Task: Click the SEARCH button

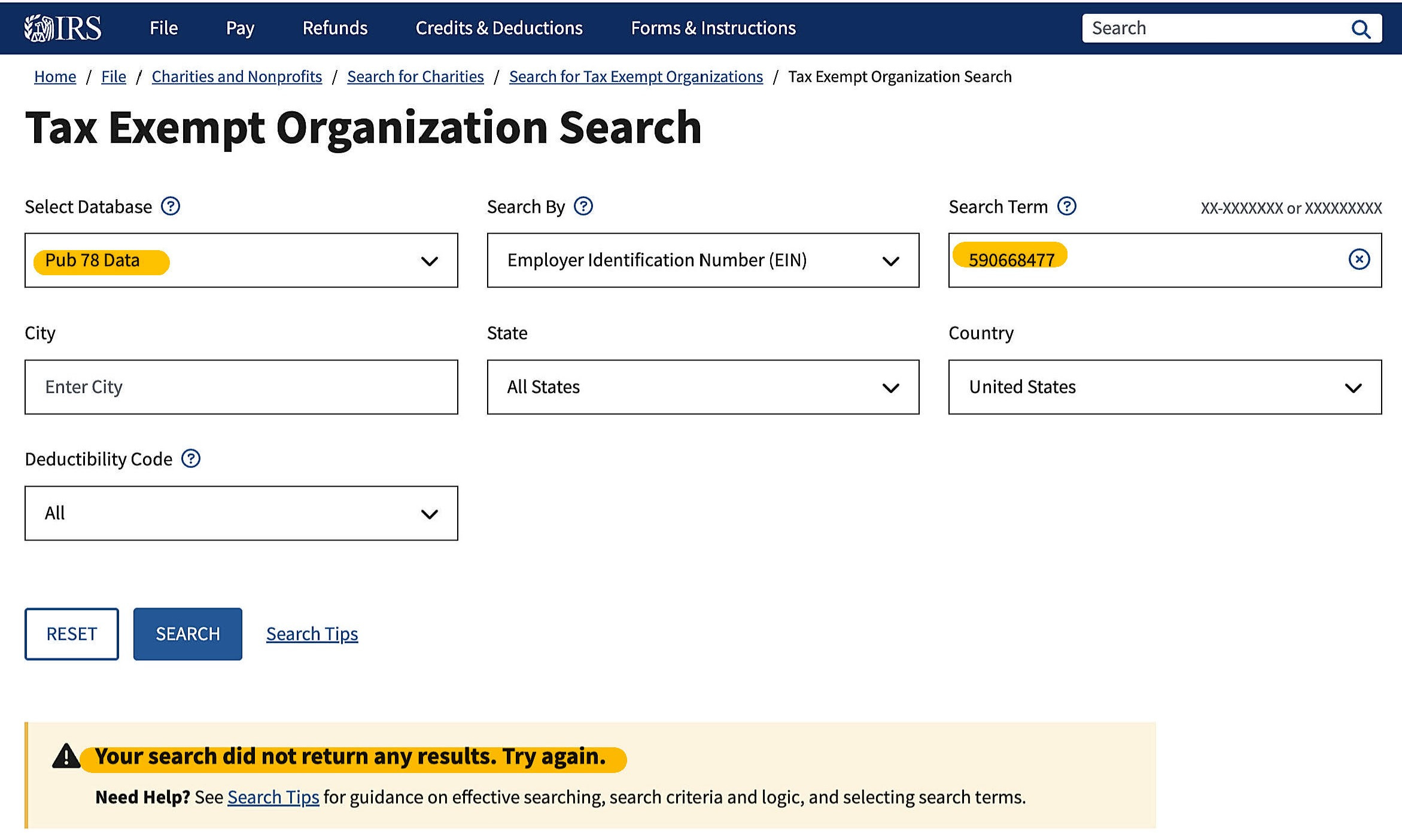Action: point(188,634)
